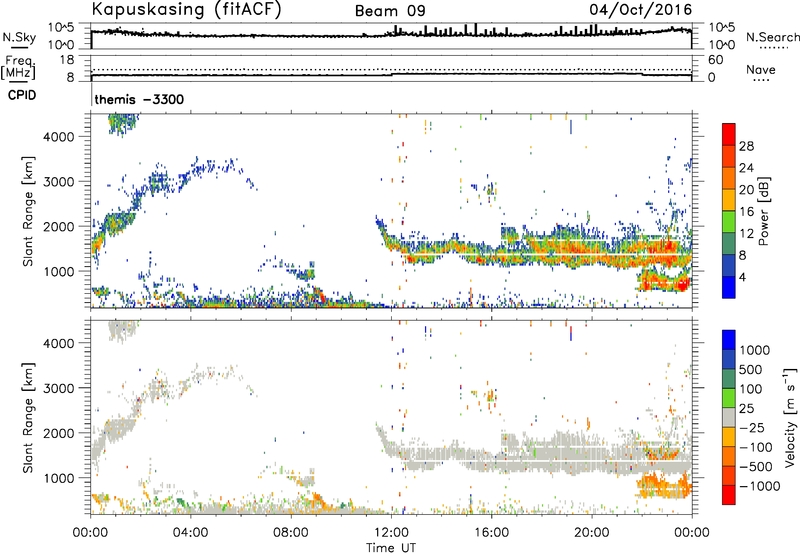Click the red top segment of Power colorbar
Image resolution: width=800 pixels, height=554 pixels.
(x=729, y=134)
